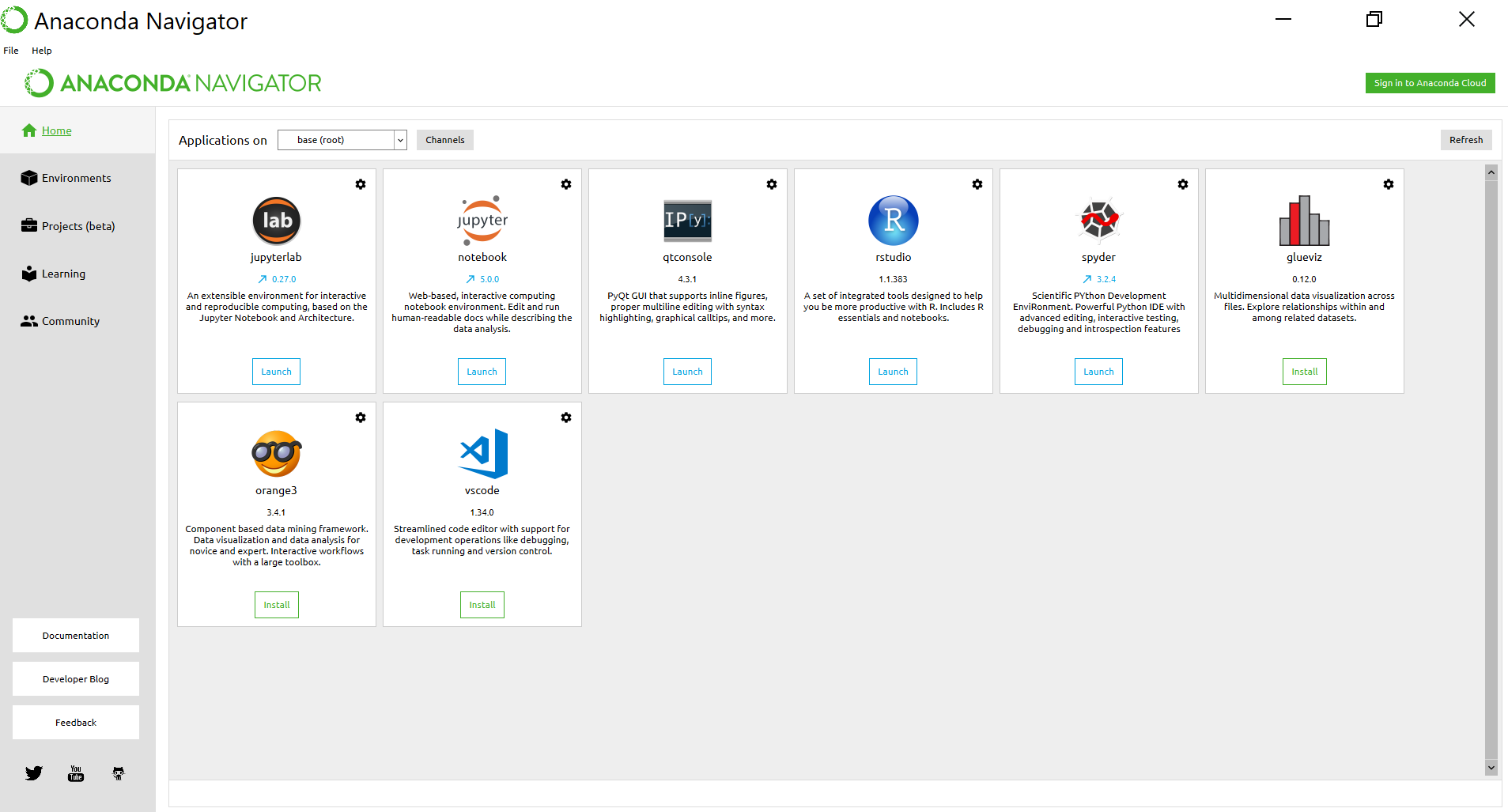Click the Learning reader icon
Image resolution: width=1508 pixels, height=812 pixels.
[29, 274]
